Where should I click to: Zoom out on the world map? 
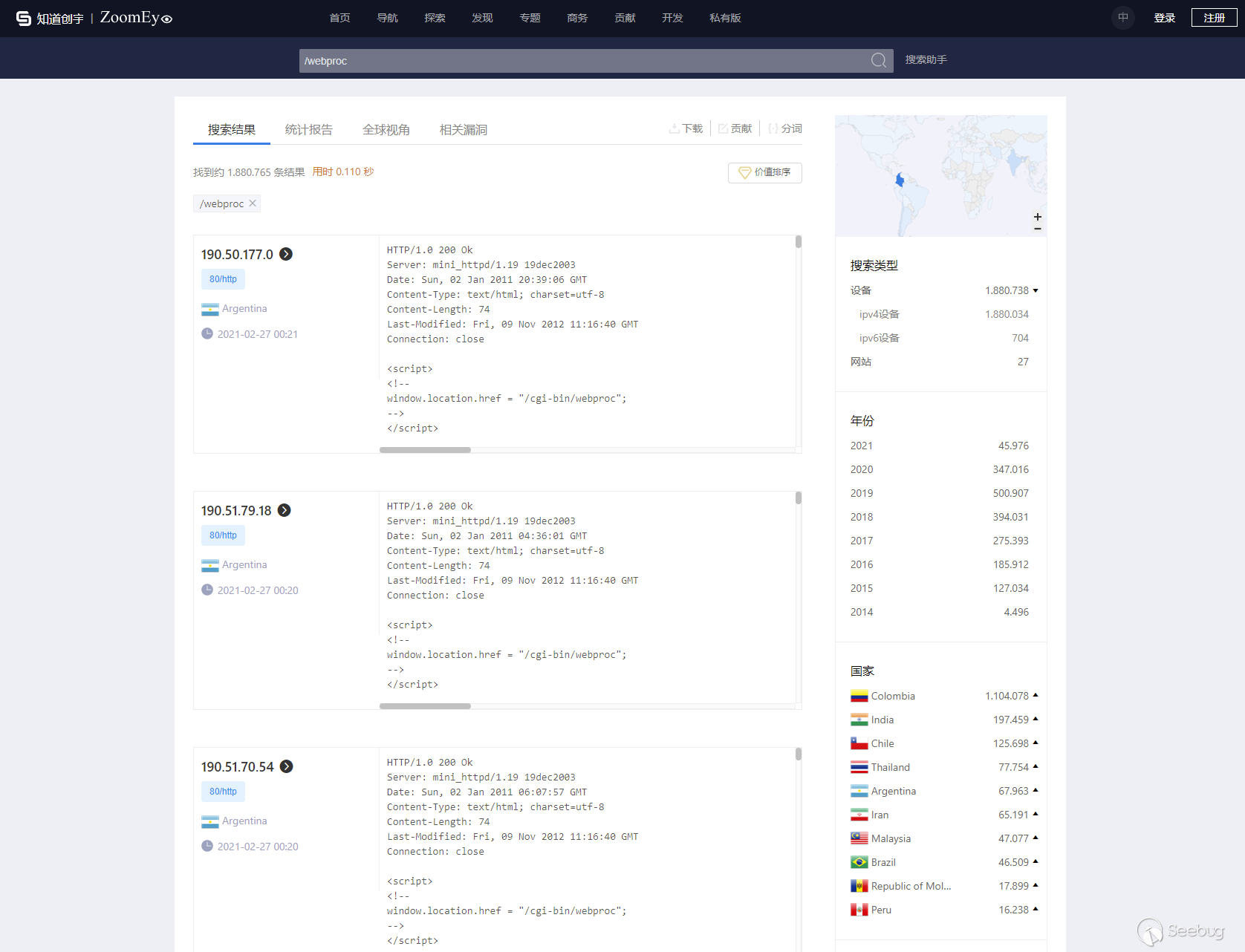tap(1038, 229)
